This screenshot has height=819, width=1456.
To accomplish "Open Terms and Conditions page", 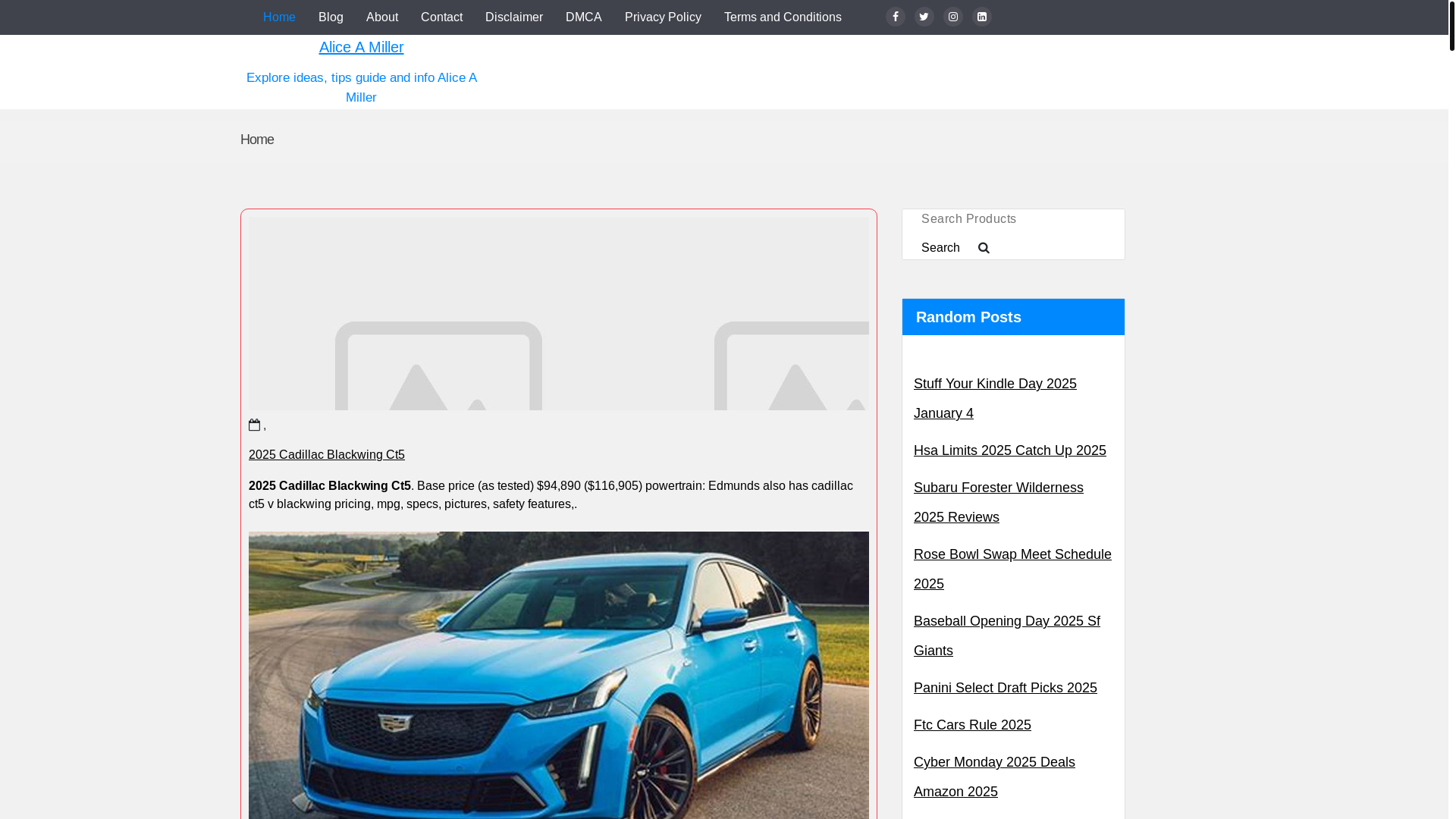I will 783,17.
